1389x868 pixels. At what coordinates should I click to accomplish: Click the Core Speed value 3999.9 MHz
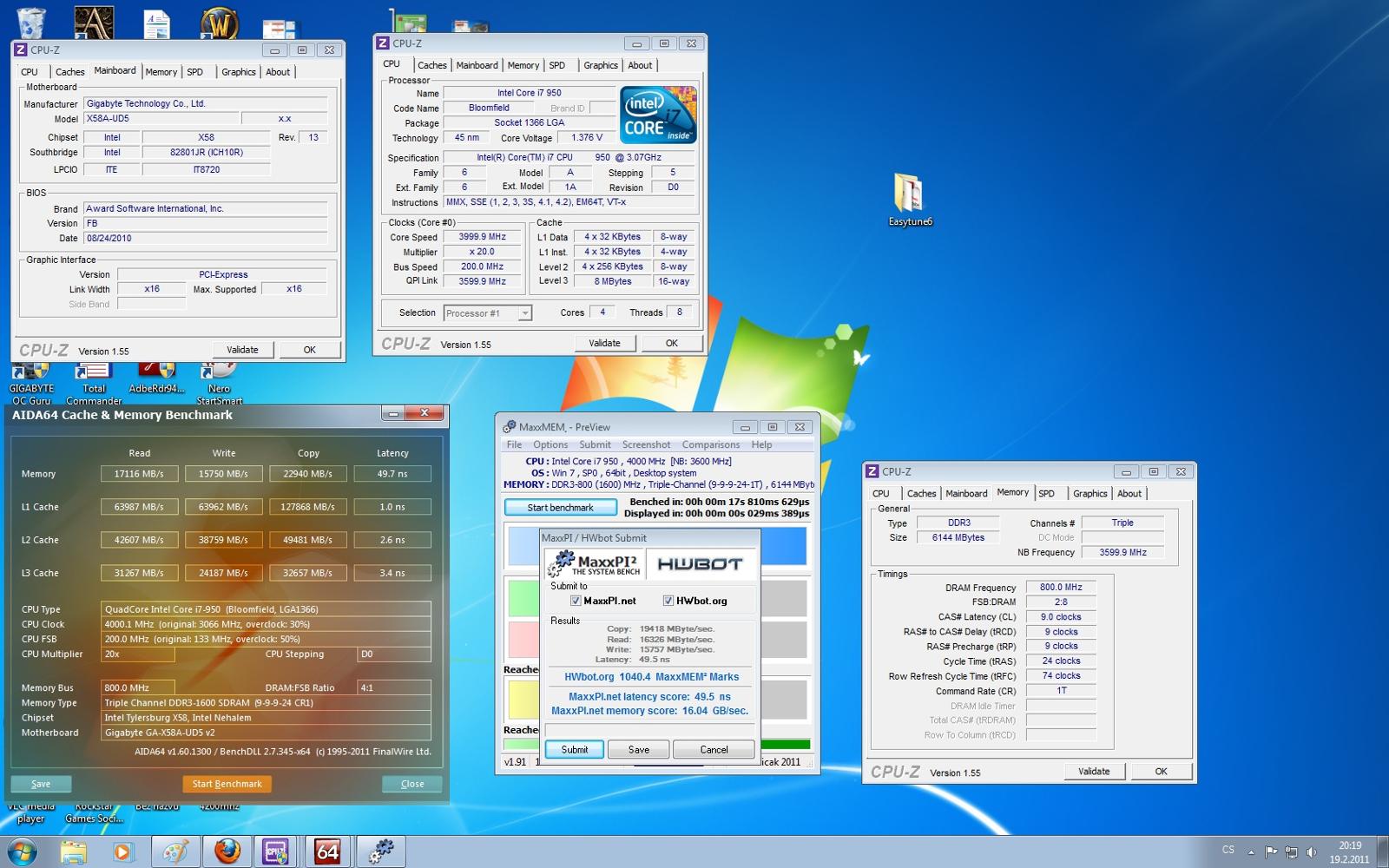click(x=482, y=237)
